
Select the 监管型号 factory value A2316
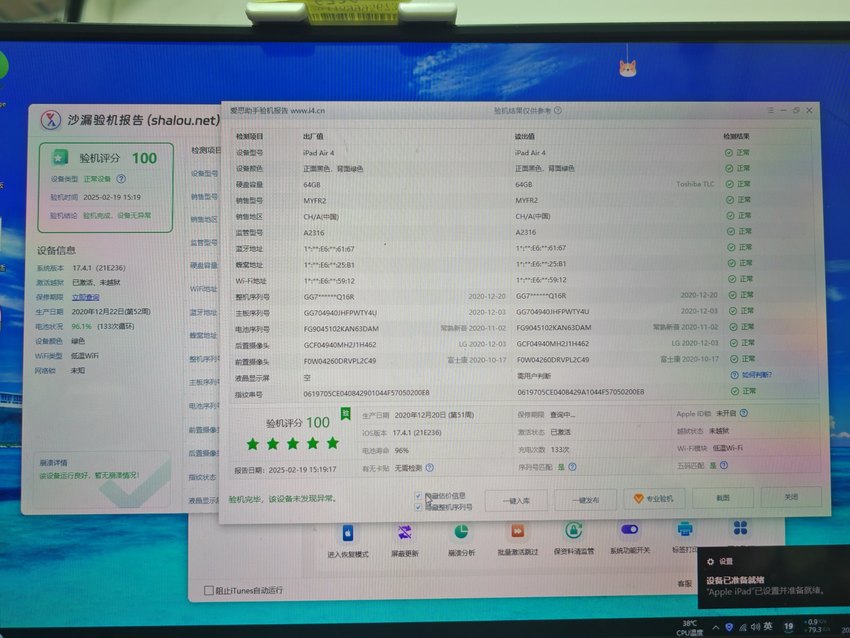[x=314, y=233]
